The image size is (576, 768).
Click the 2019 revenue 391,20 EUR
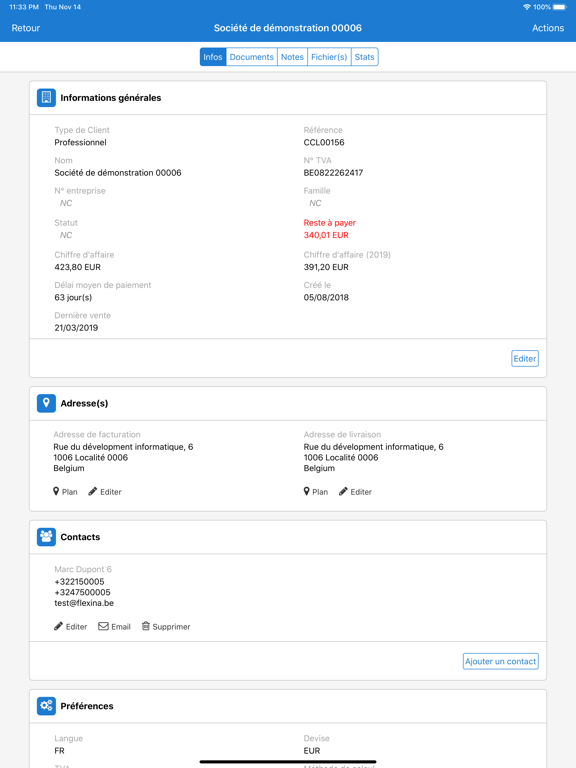(326, 267)
